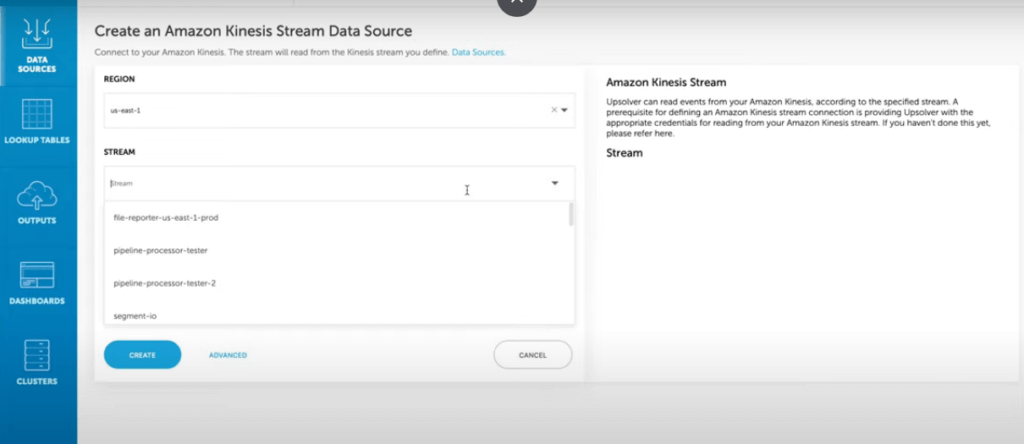Click the us-east-1 region value
Viewport: 1024px width, 444px height.
click(125, 110)
